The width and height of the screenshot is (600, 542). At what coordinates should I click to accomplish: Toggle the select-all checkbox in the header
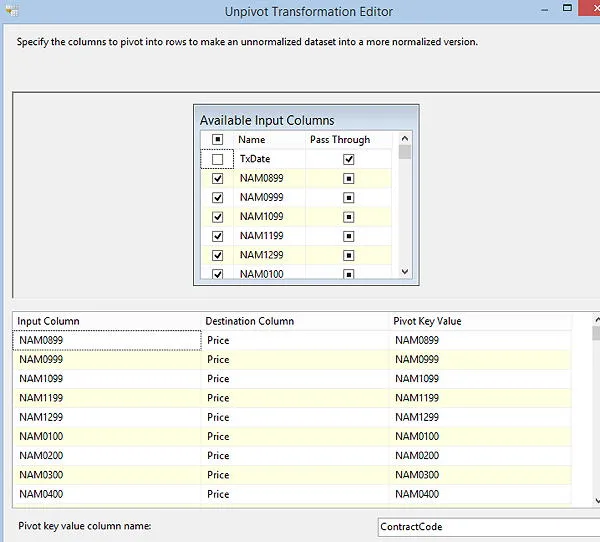point(217,140)
